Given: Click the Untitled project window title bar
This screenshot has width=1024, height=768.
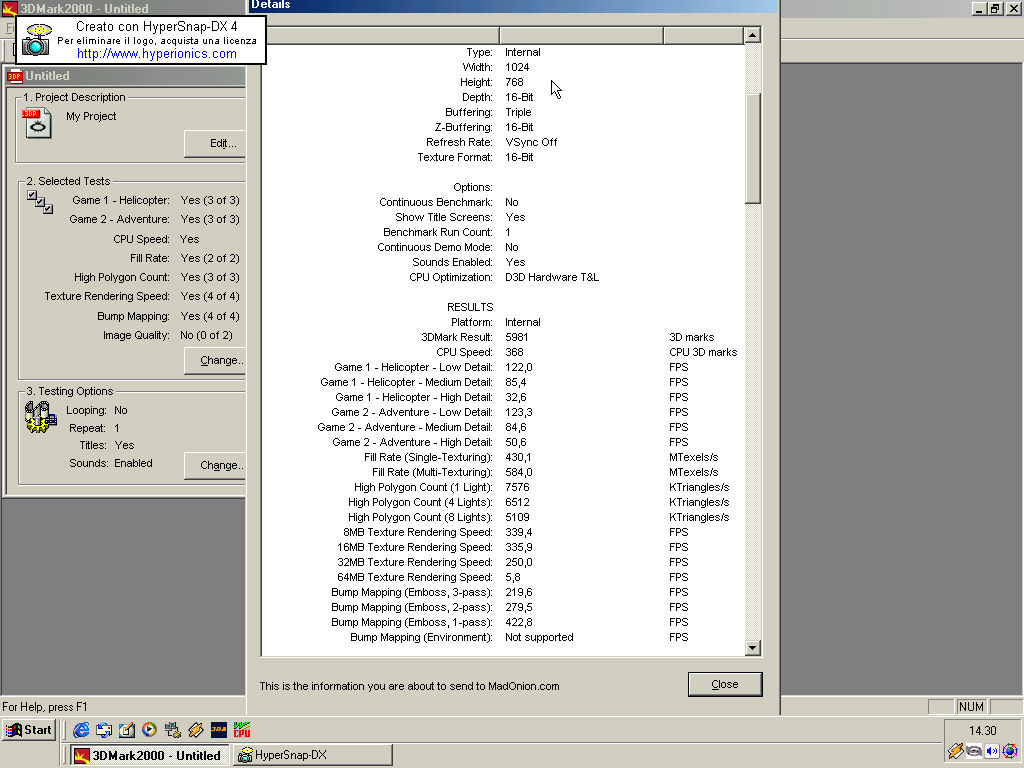Looking at the screenshot, I should [125, 76].
